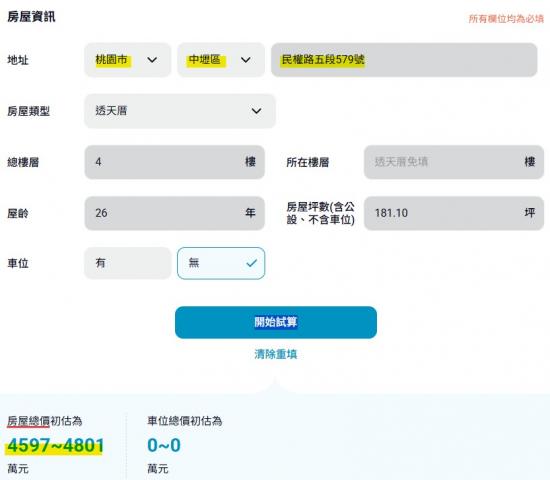Click the chevron arrow beside 桃園市
Screen dimensions: 550x480
(x=152, y=60)
